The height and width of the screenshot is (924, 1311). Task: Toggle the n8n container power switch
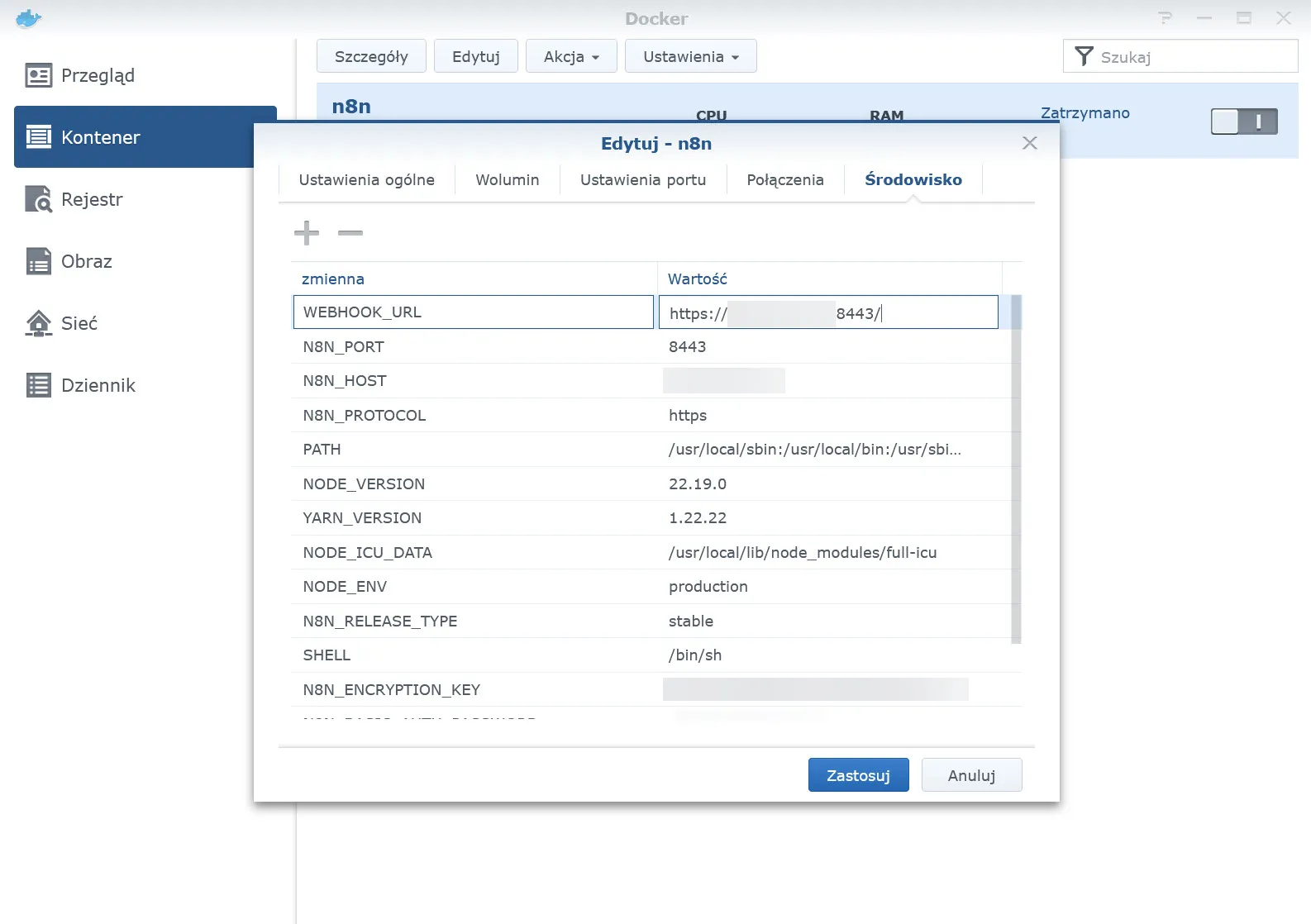pyautogui.click(x=1244, y=121)
